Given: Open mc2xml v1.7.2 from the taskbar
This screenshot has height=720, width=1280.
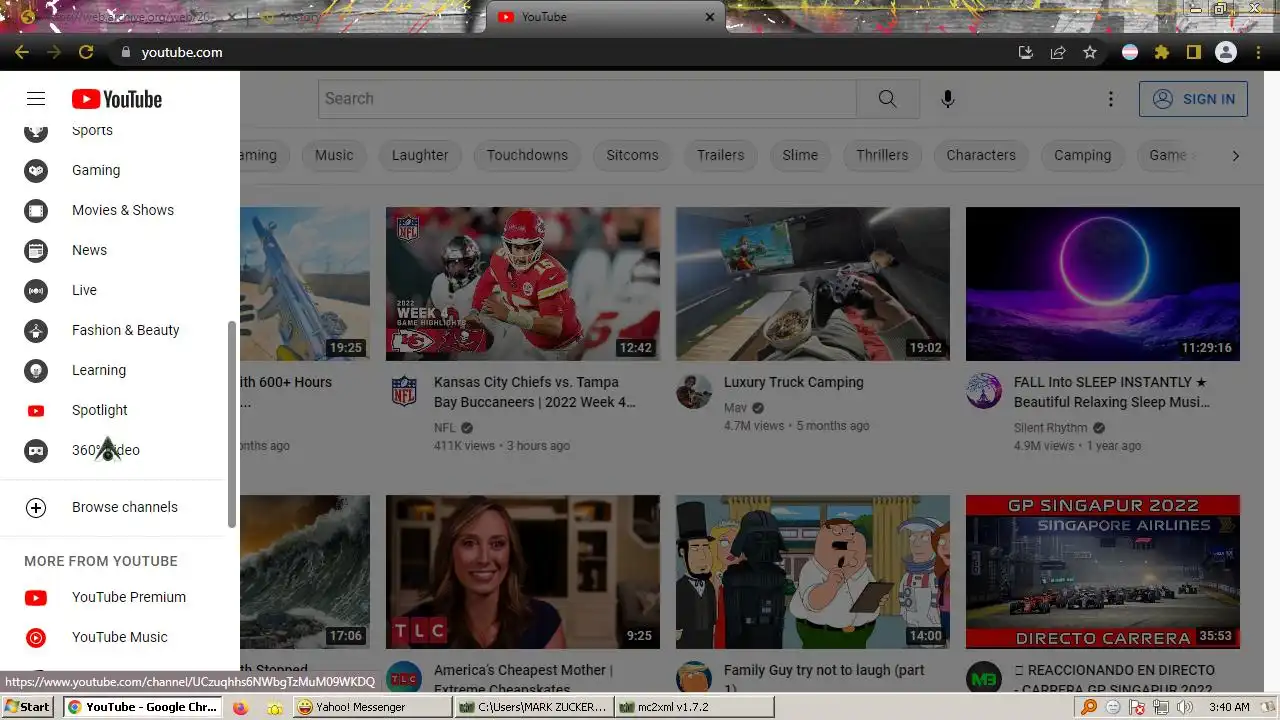Looking at the screenshot, I should 694,707.
